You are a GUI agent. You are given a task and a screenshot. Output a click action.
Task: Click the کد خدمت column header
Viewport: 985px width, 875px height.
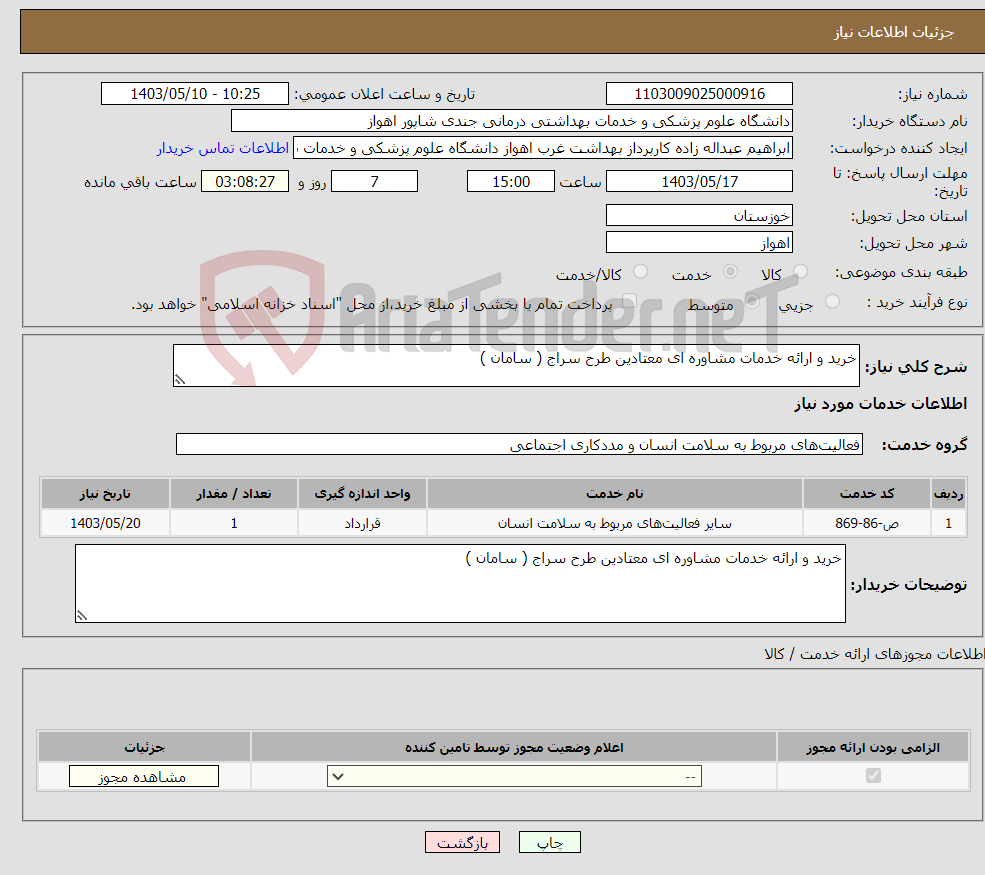click(866, 494)
